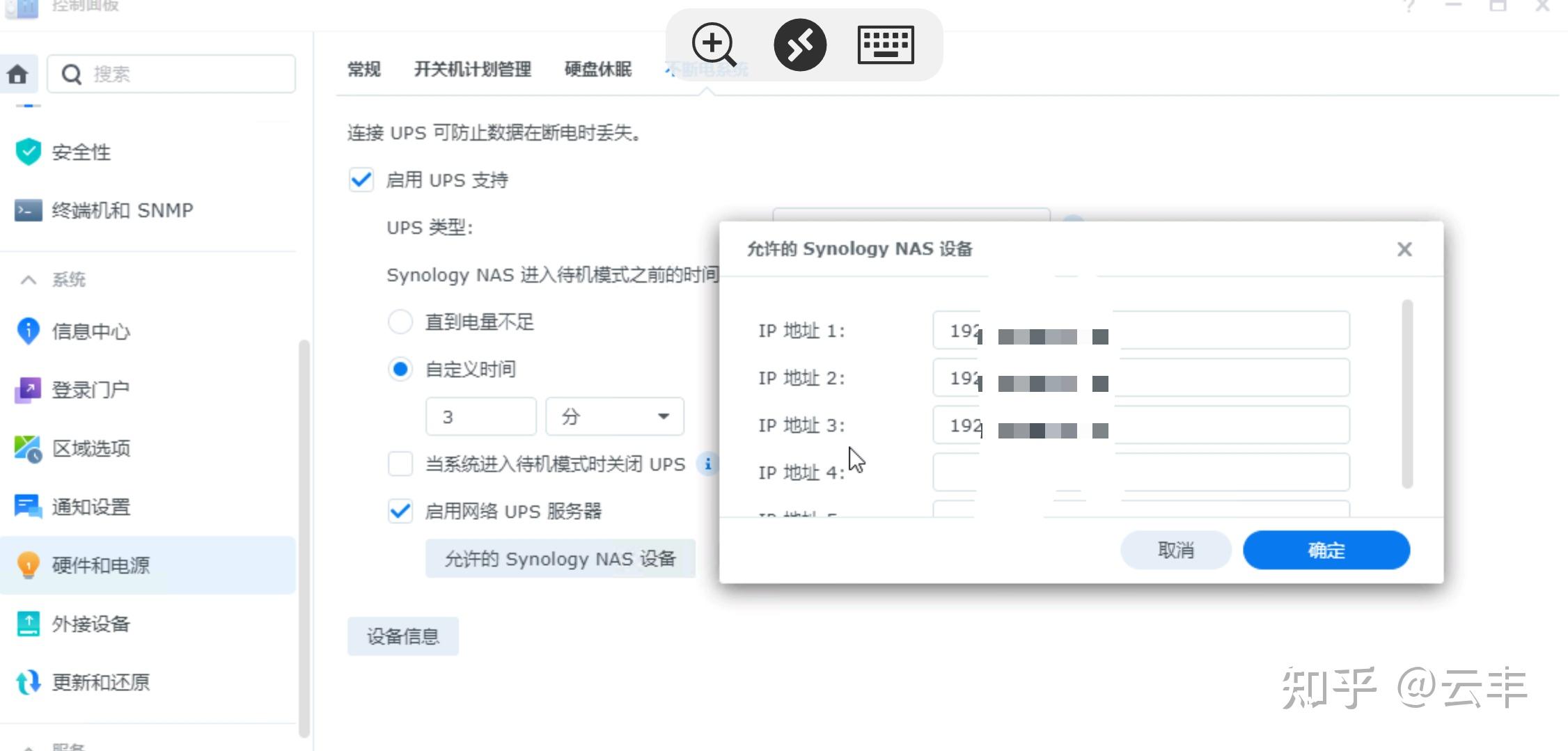Enable 当系统进入待机模式时关闭 UPS

[400, 464]
